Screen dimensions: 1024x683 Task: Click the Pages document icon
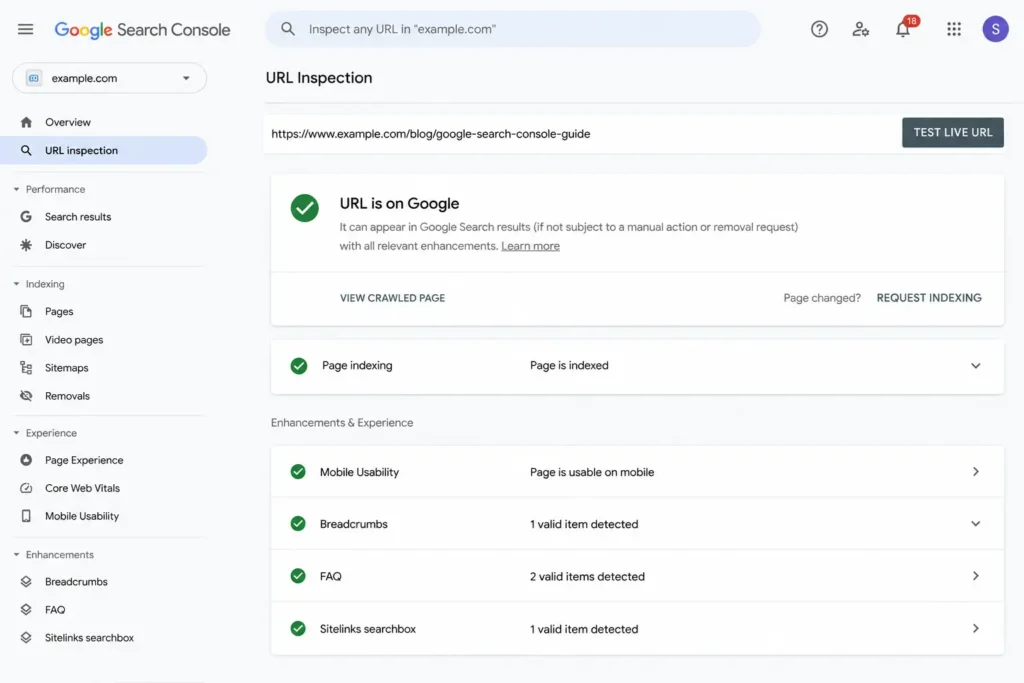point(26,311)
